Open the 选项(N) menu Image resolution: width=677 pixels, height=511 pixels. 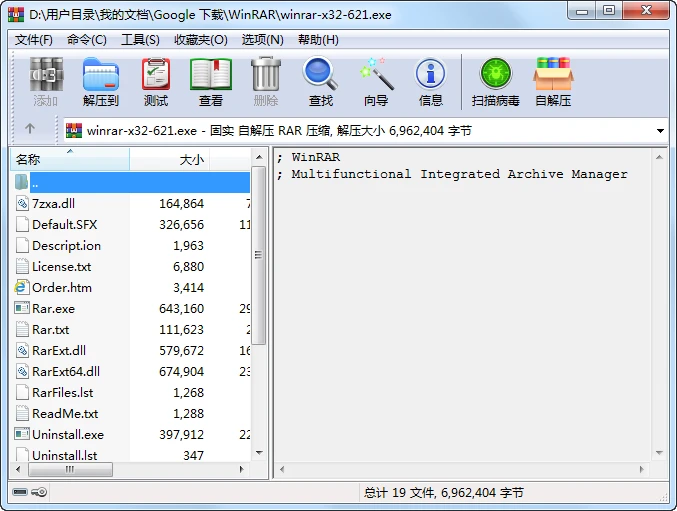pyautogui.click(x=263, y=40)
